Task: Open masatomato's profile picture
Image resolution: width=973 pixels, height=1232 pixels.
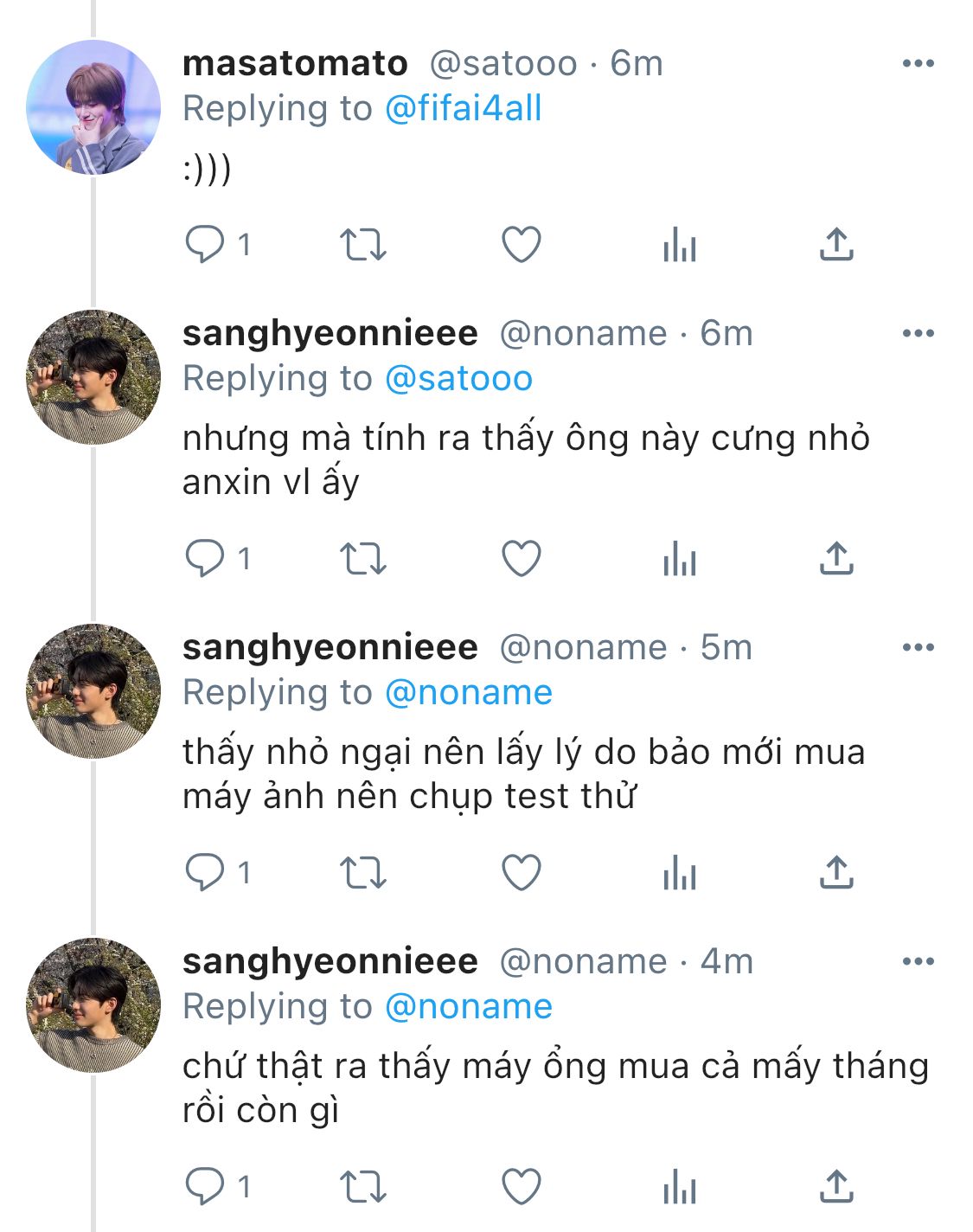Action: [x=93, y=107]
